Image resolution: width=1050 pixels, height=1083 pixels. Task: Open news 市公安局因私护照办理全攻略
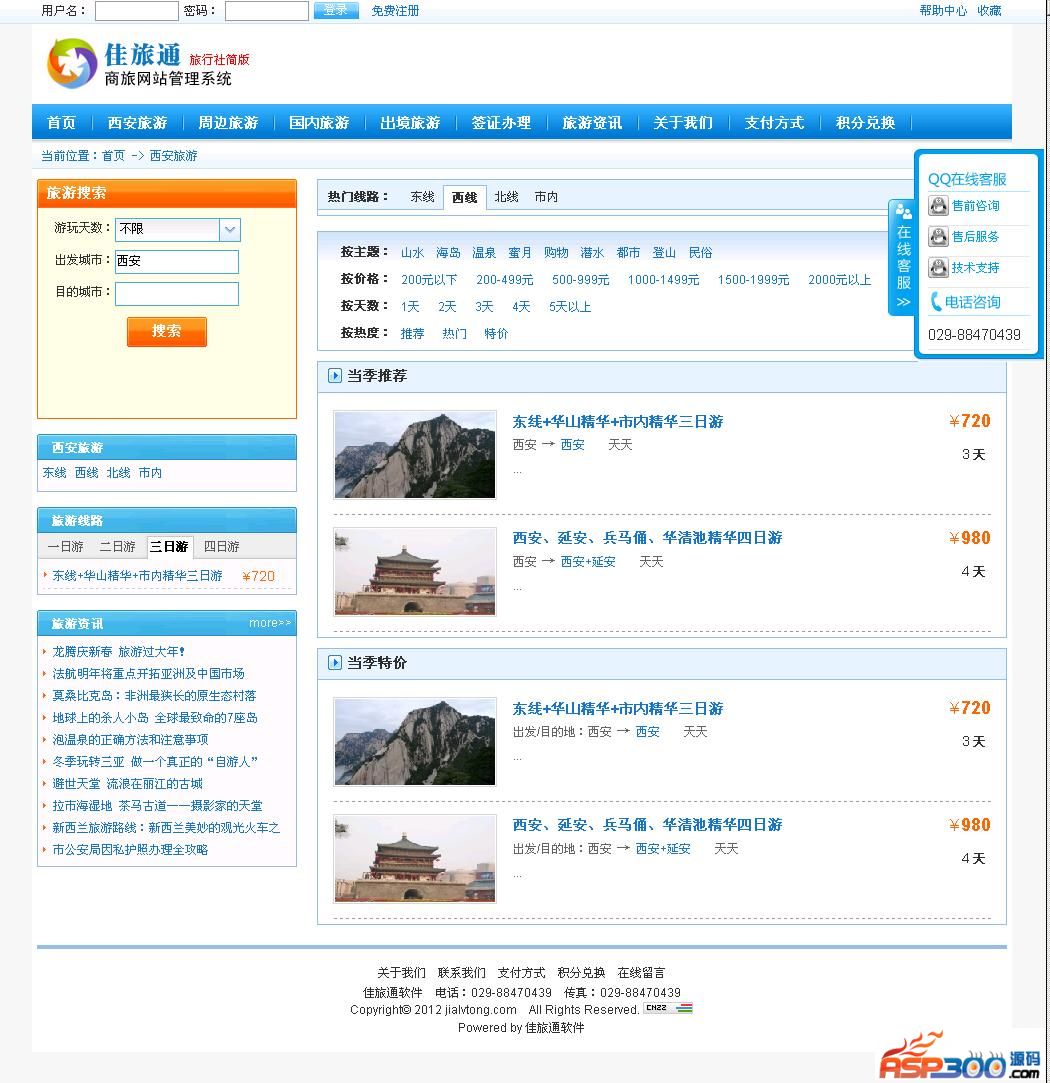tap(130, 850)
